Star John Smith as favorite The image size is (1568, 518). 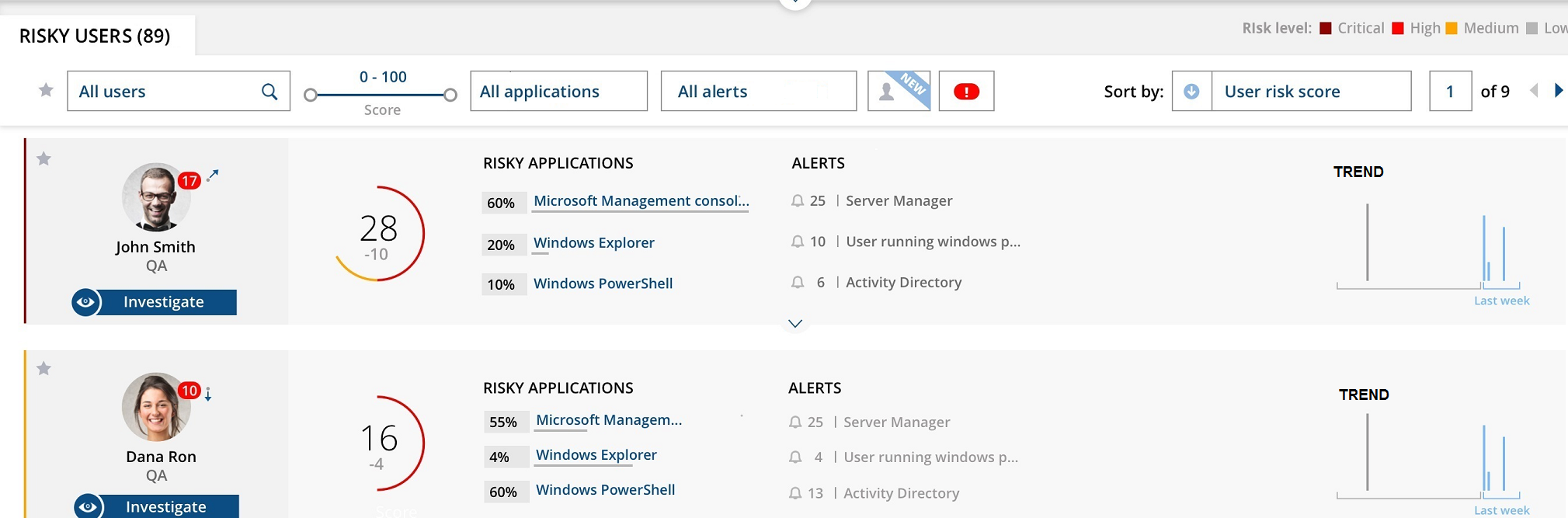pyautogui.click(x=44, y=159)
